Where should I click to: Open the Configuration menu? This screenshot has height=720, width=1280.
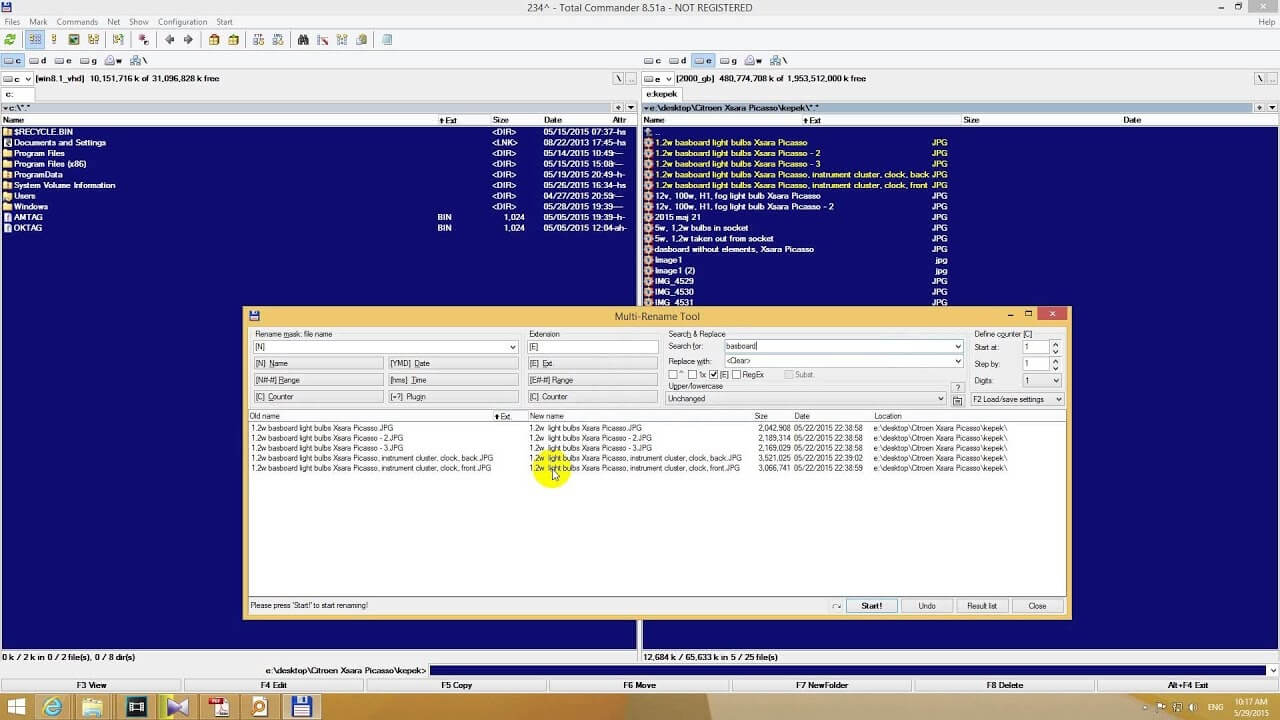[x=183, y=22]
